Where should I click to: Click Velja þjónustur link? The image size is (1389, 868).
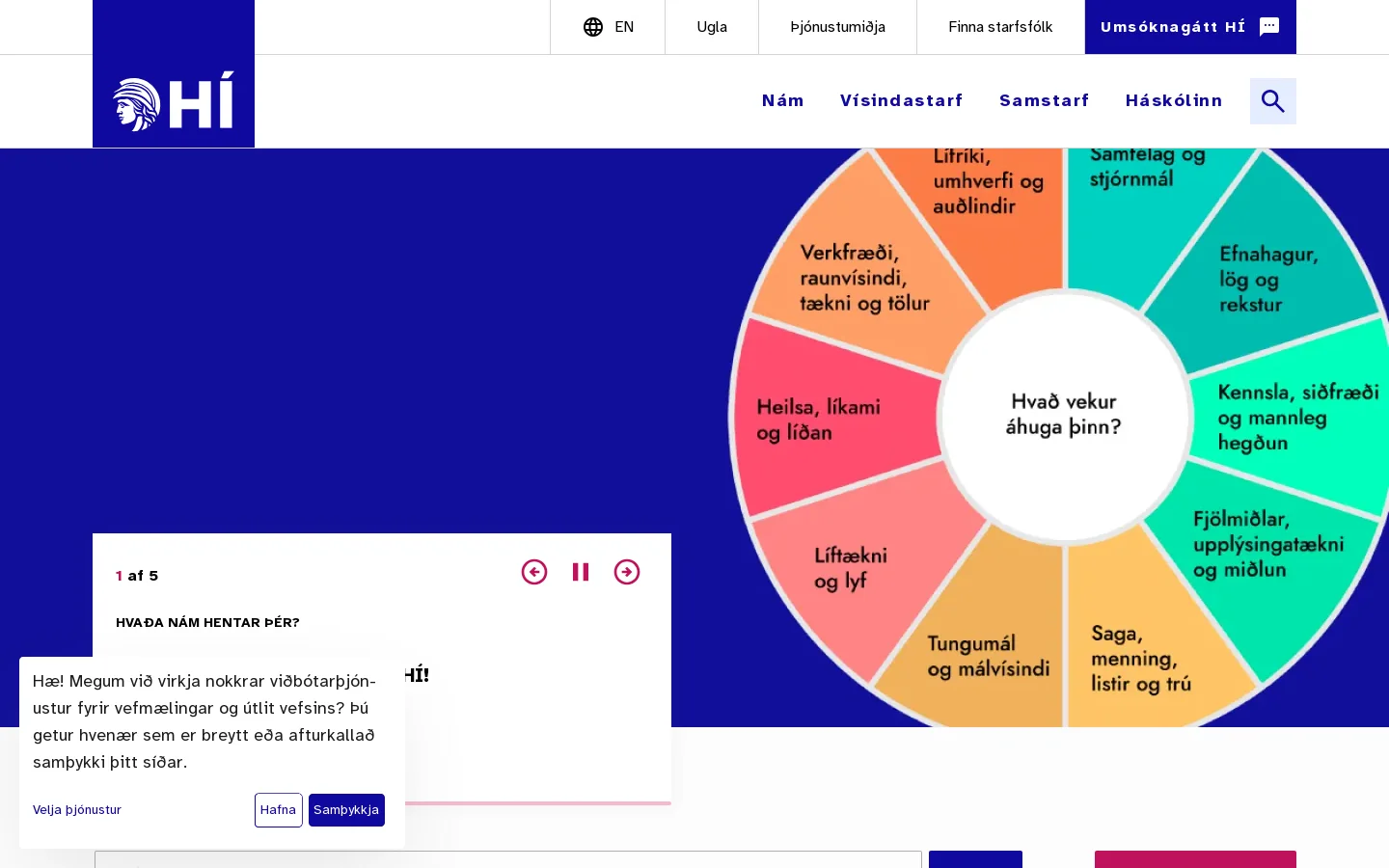pyautogui.click(x=77, y=810)
